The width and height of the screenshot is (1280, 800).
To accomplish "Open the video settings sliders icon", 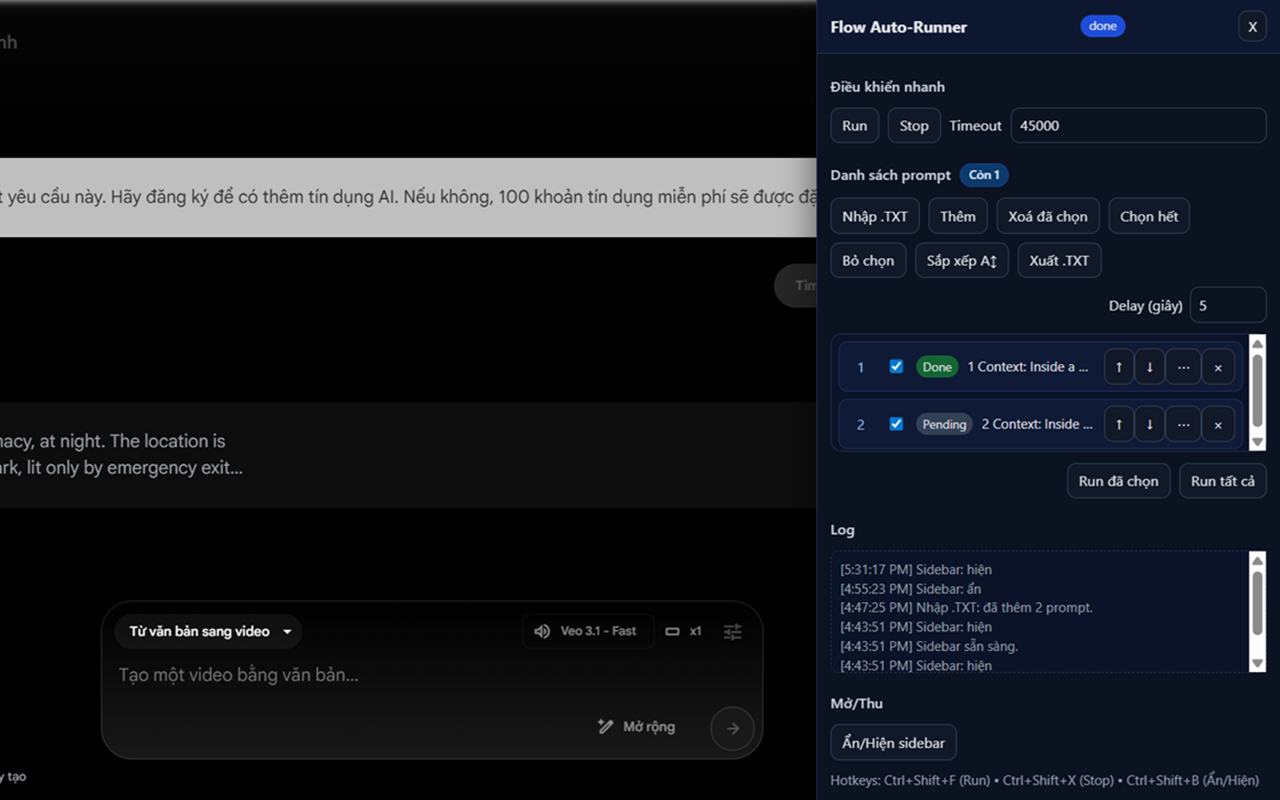I will click(733, 631).
